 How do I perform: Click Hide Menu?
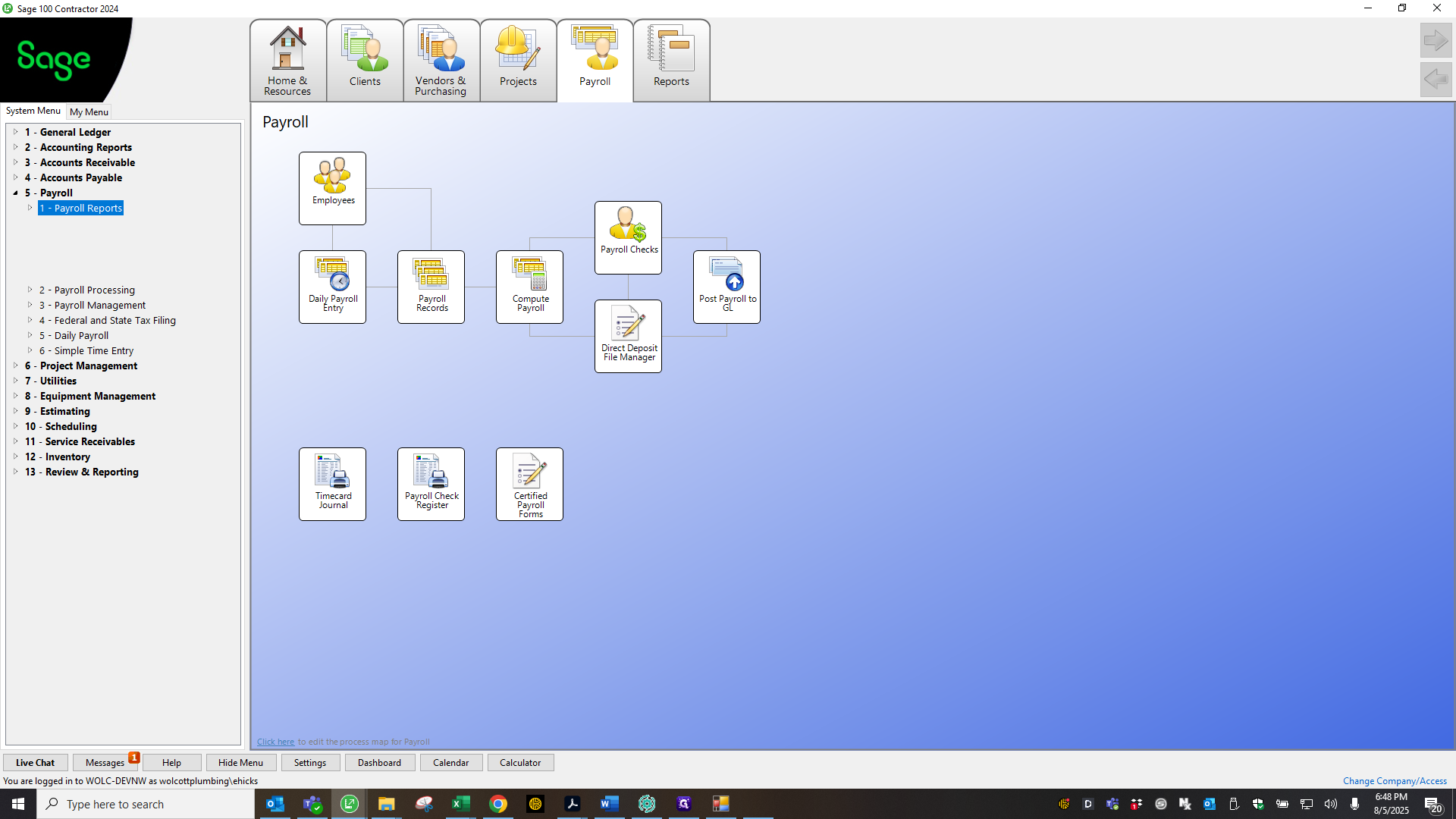[240, 763]
